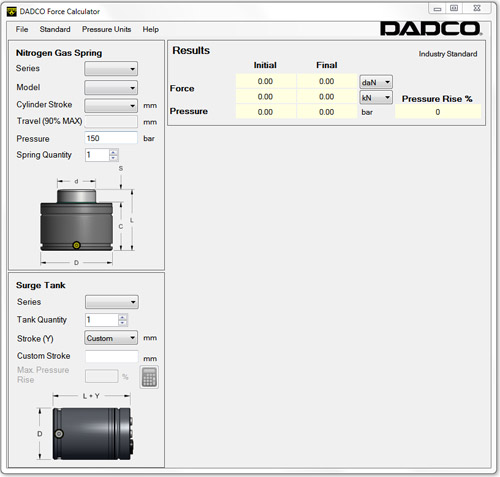500x477 pixels.
Task: Click the Surge Tank heading
Action: coord(41,285)
